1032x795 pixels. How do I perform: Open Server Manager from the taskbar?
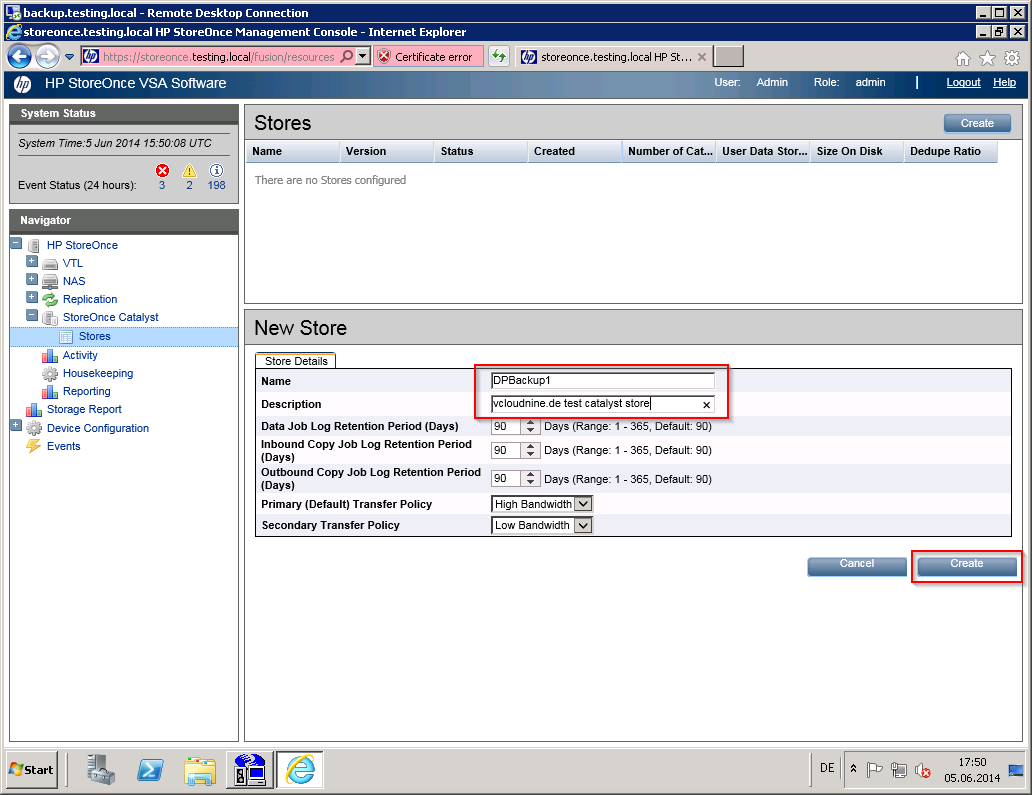tap(101, 769)
